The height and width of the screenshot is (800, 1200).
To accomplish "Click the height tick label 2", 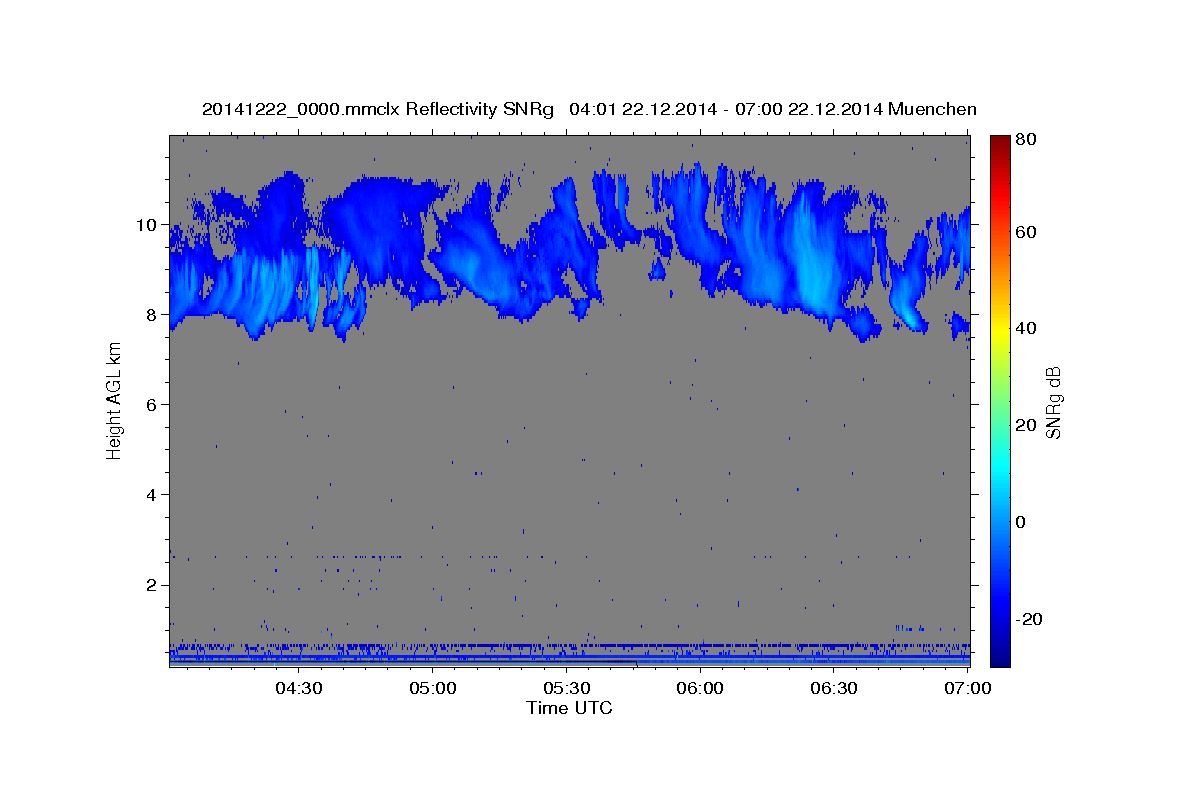I will click(154, 585).
